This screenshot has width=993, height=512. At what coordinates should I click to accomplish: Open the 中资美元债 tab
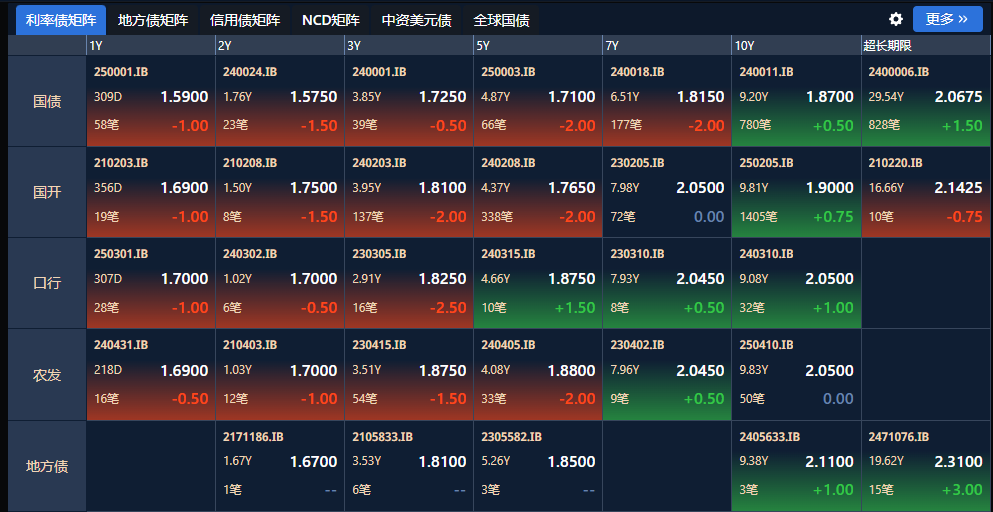point(416,20)
